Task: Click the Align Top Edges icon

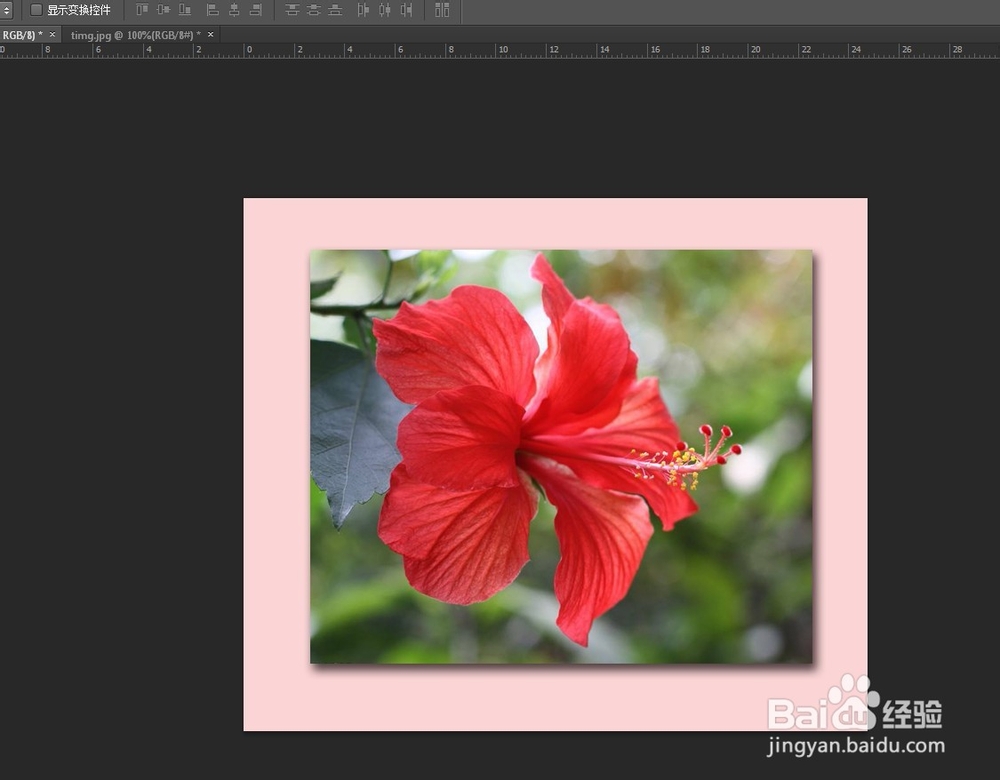Action: [142, 10]
